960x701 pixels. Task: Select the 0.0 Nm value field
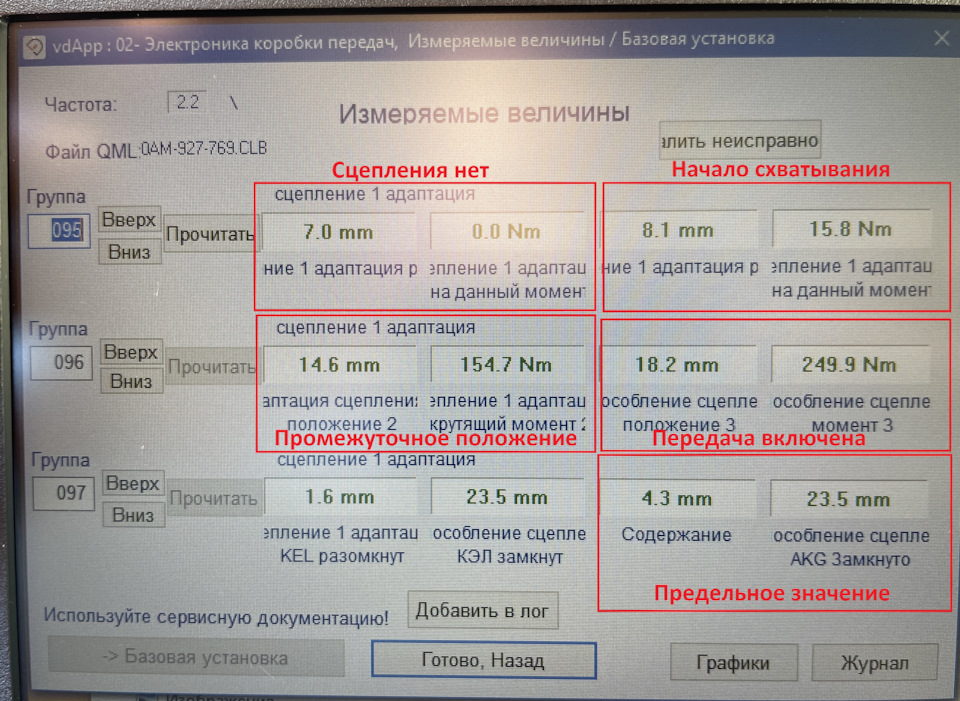[x=506, y=231]
